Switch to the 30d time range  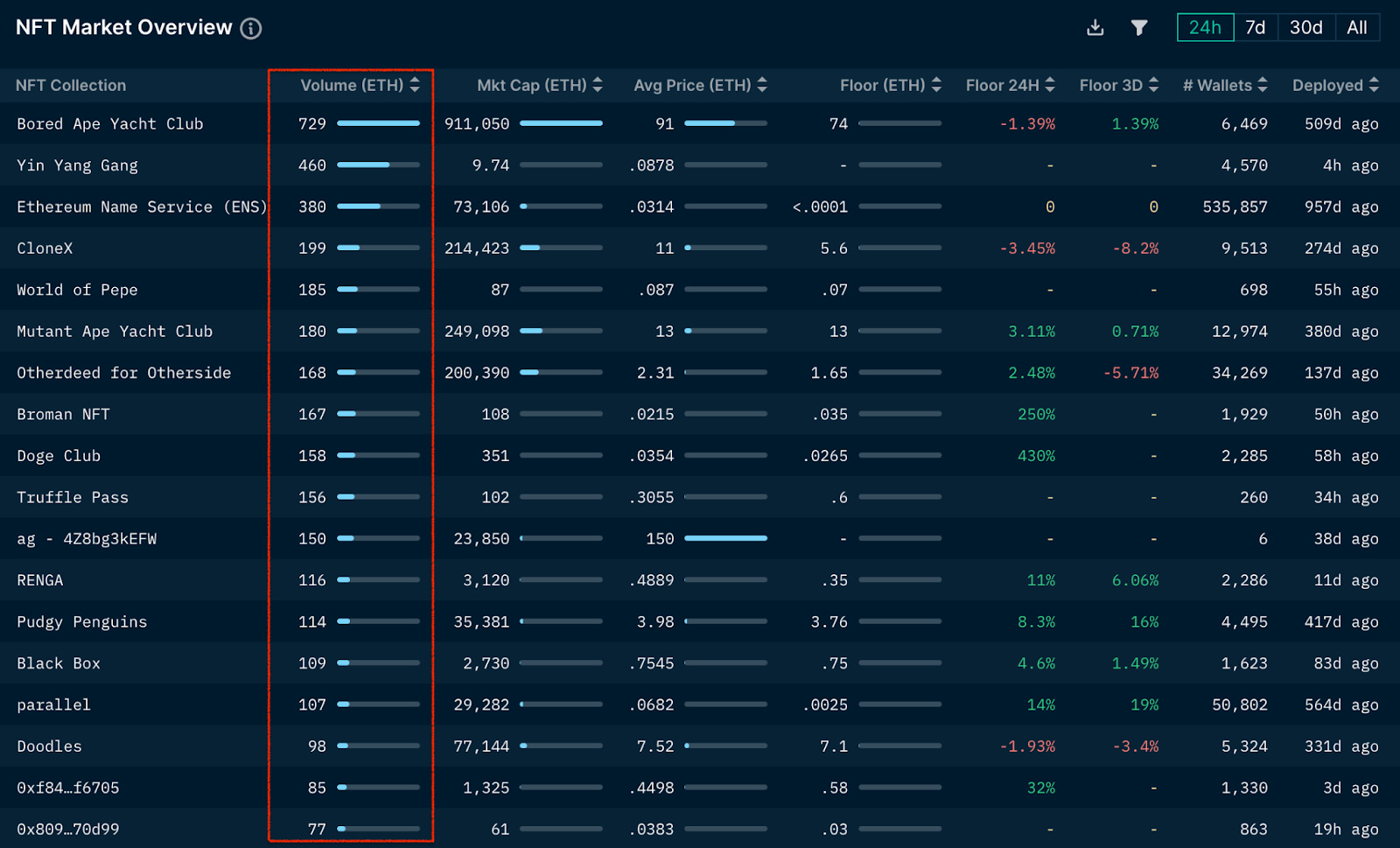(x=1306, y=27)
